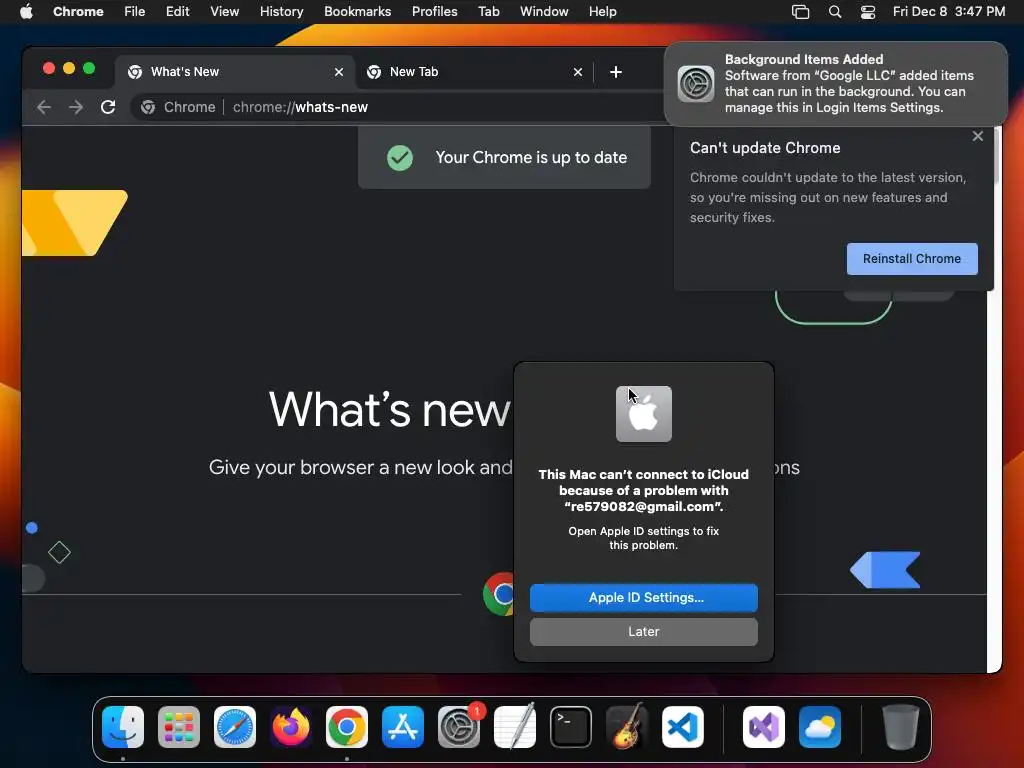Open the Help menu
1024x768 pixels.
[603, 12]
